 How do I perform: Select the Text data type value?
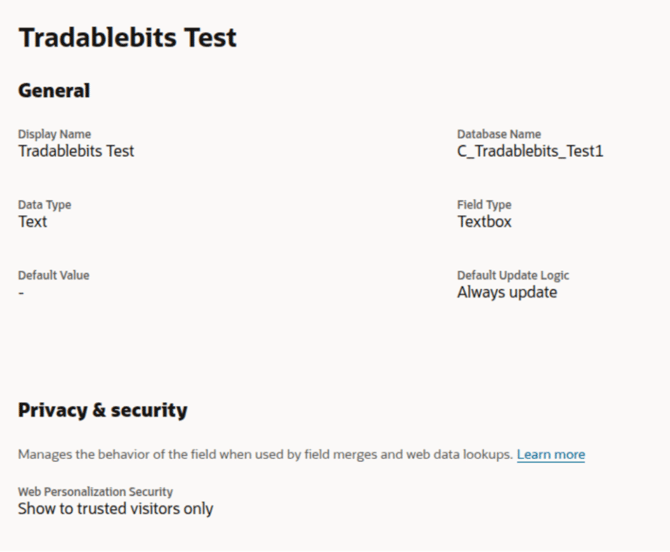(x=33, y=222)
